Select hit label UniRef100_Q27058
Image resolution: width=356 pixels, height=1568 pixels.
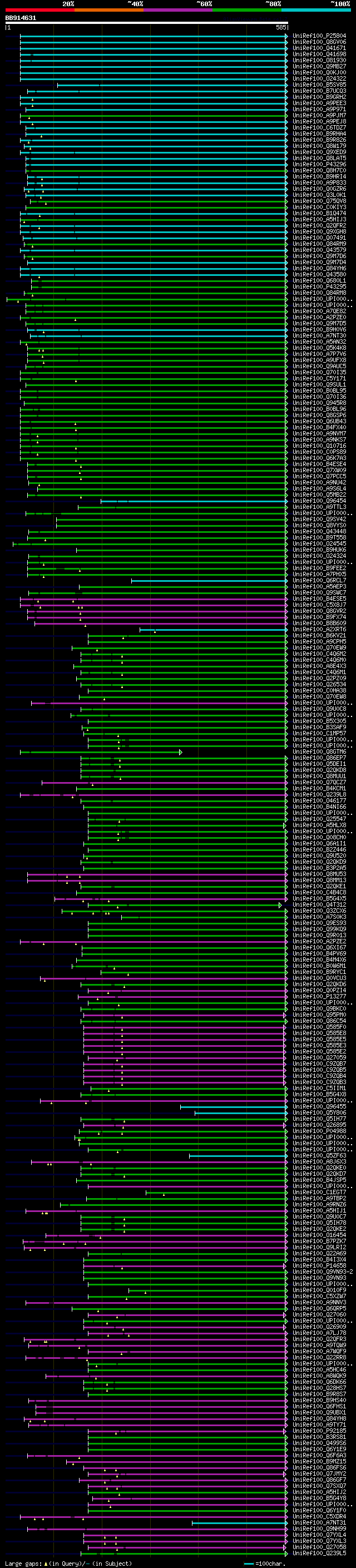[319, 1547]
